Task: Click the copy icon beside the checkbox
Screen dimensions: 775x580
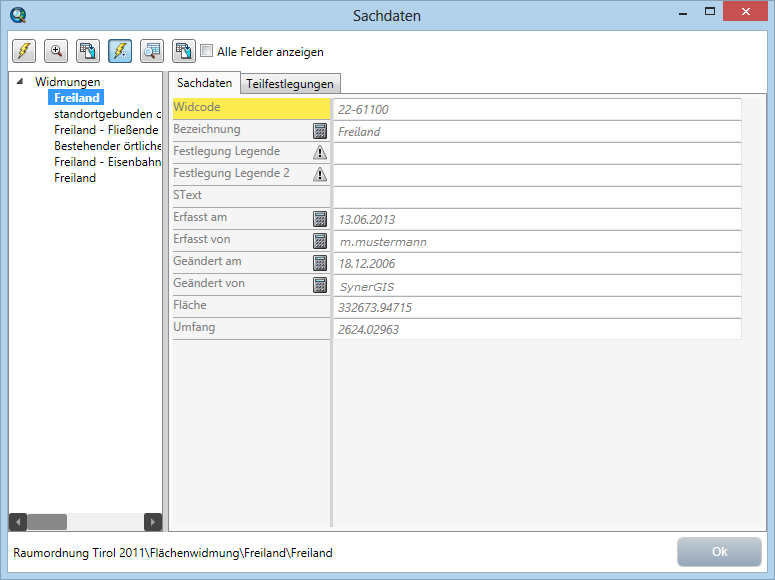Action: tap(184, 51)
